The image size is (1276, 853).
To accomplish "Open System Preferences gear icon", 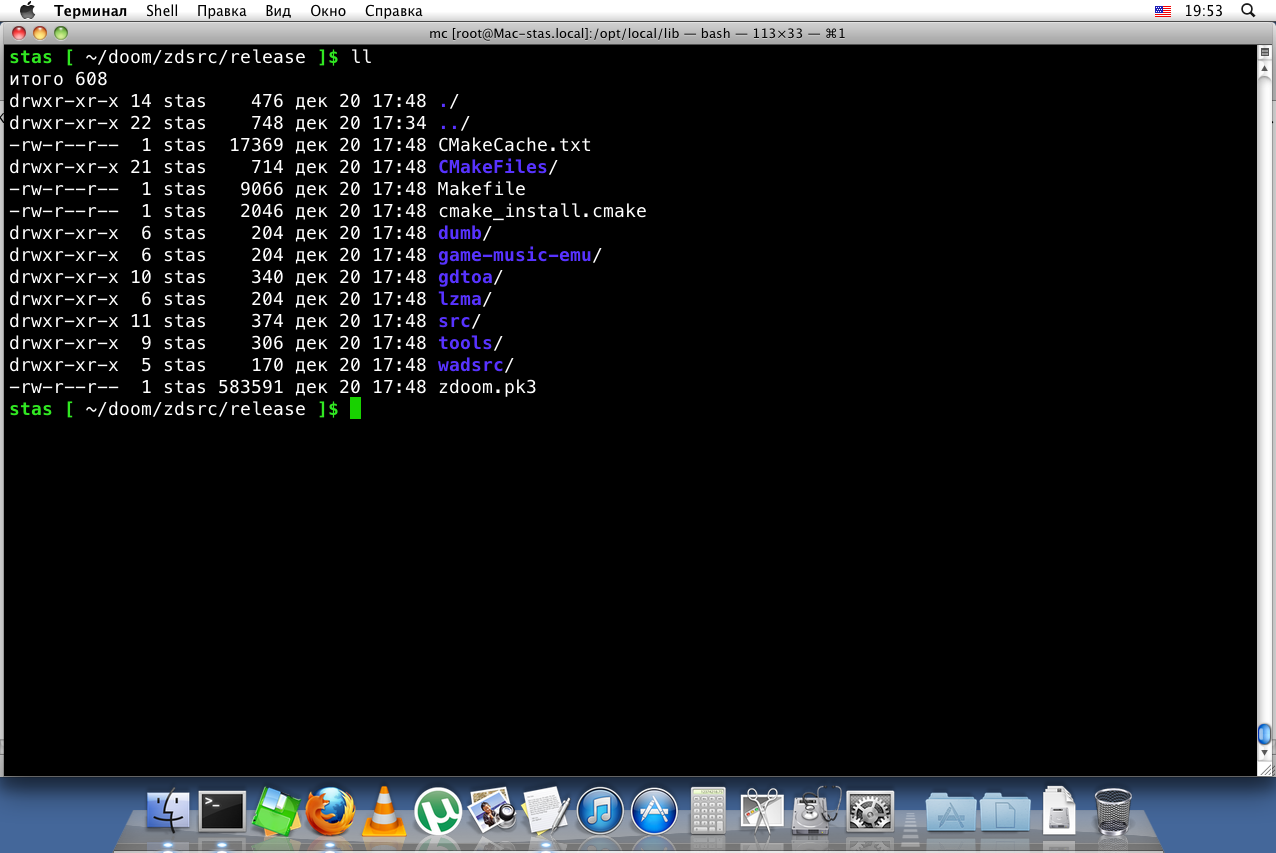I will [870, 809].
